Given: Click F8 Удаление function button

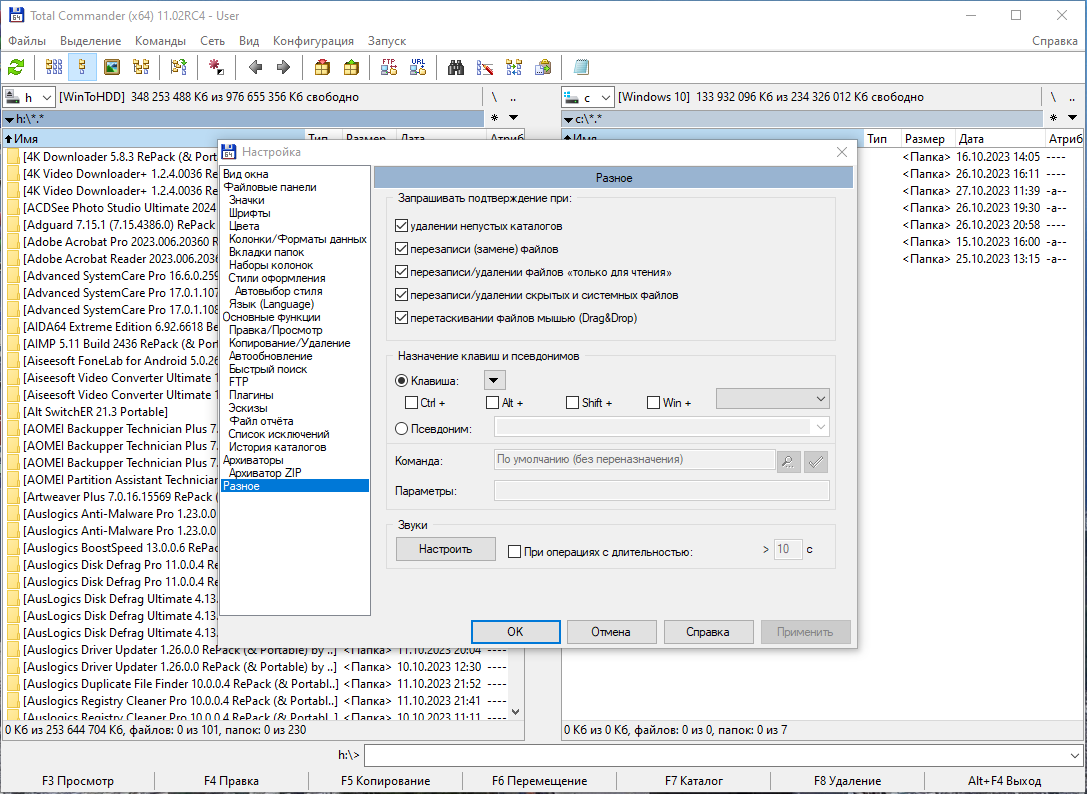Looking at the screenshot, I should 848,781.
